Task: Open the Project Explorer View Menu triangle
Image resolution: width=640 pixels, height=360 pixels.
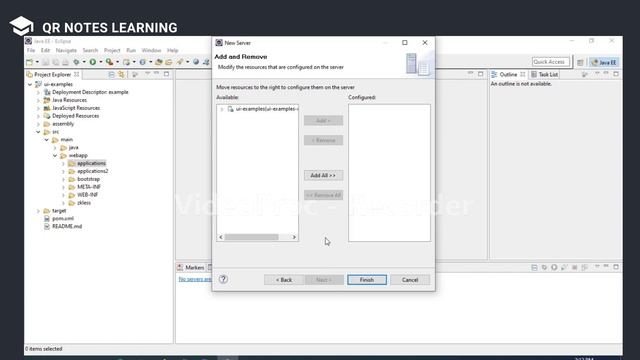Action: (147, 74)
